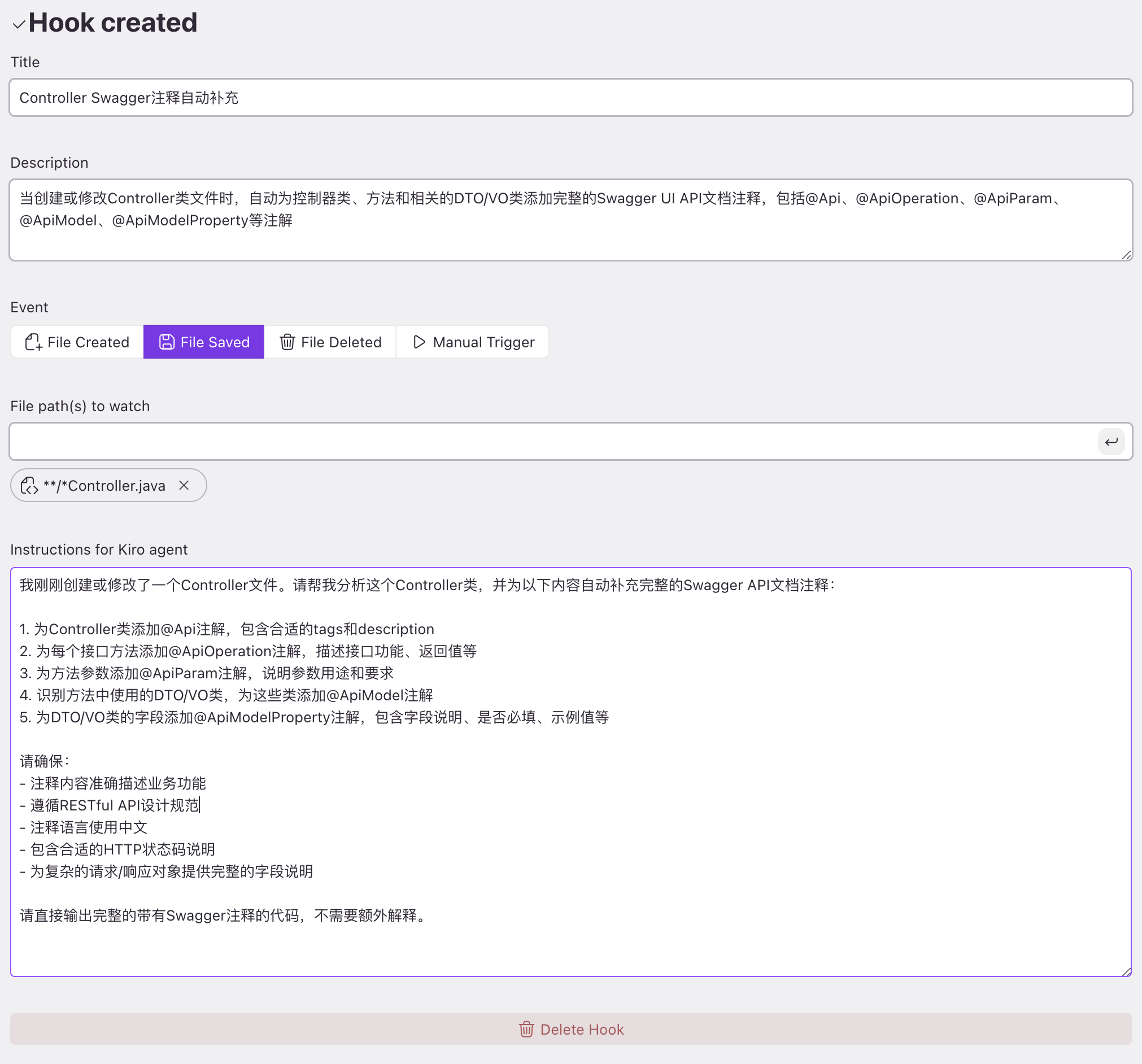1142x1064 pixels.
Task: Click the trash icon on Delete Hook
Action: (526, 1030)
